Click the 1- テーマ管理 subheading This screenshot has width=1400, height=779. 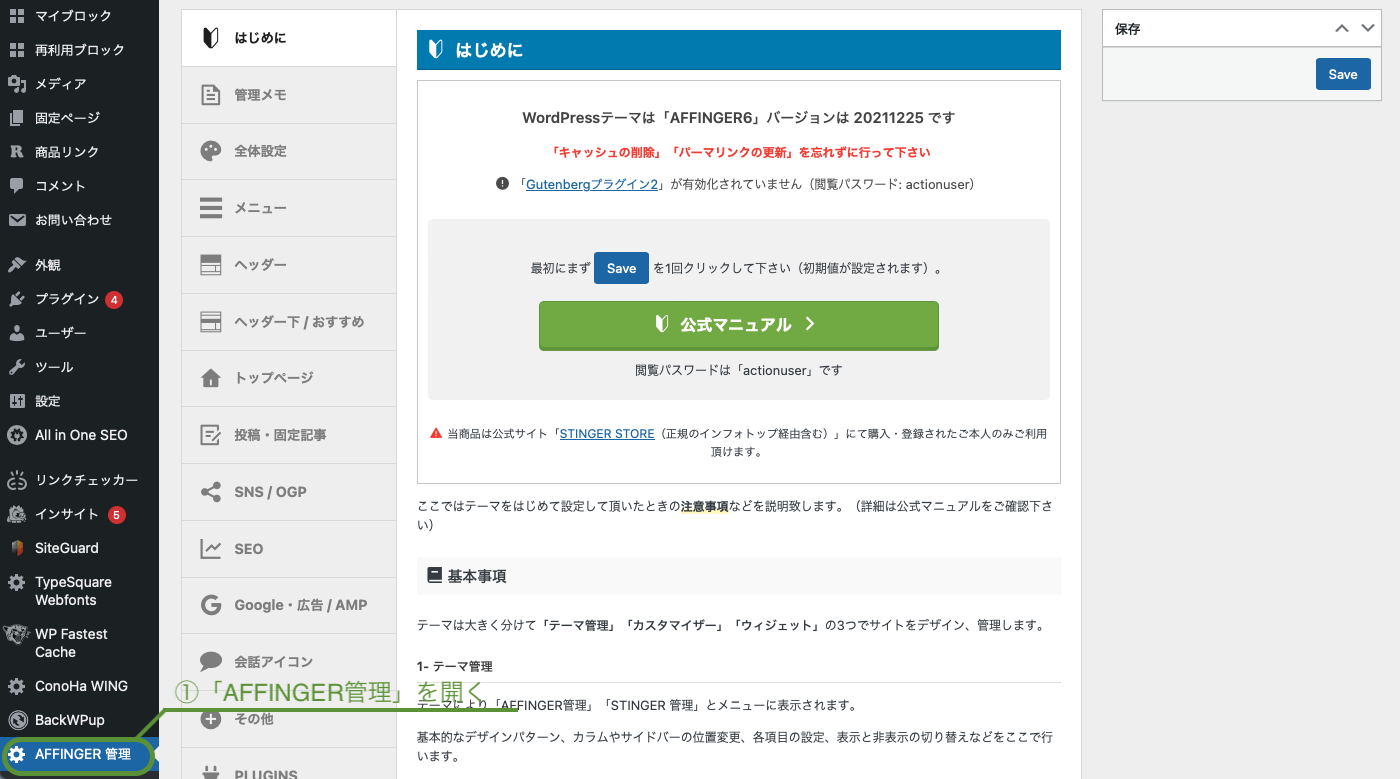point(455,666)
